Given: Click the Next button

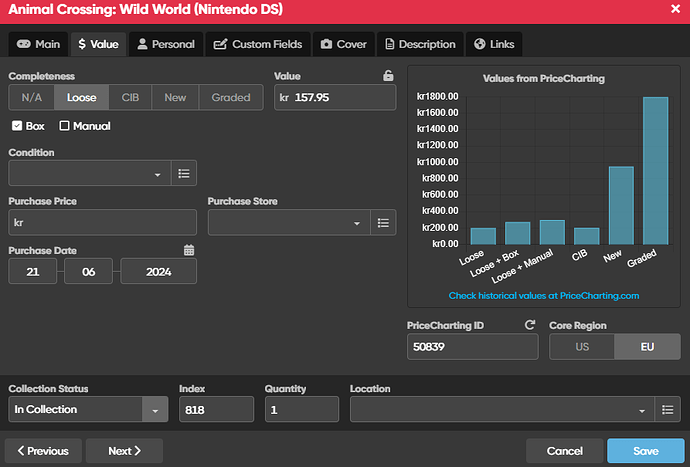Looking at the screenshot, I should [x=125, y=451].
